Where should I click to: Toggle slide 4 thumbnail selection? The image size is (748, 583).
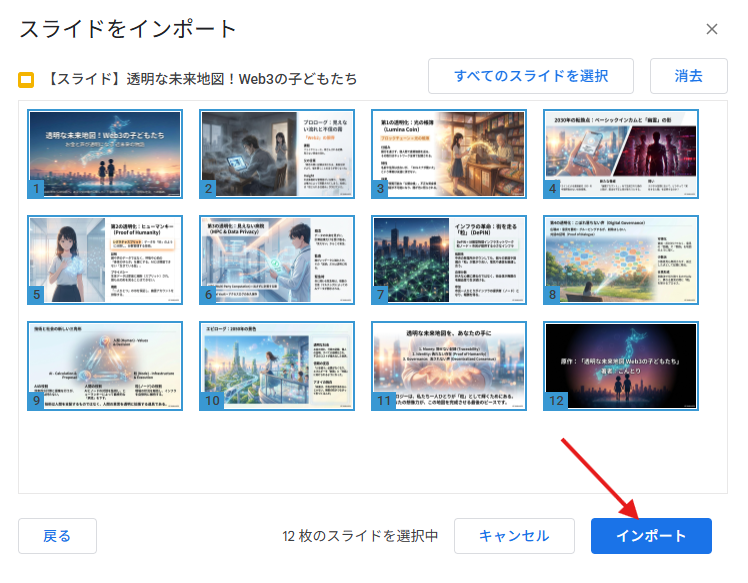coord(620,154)
